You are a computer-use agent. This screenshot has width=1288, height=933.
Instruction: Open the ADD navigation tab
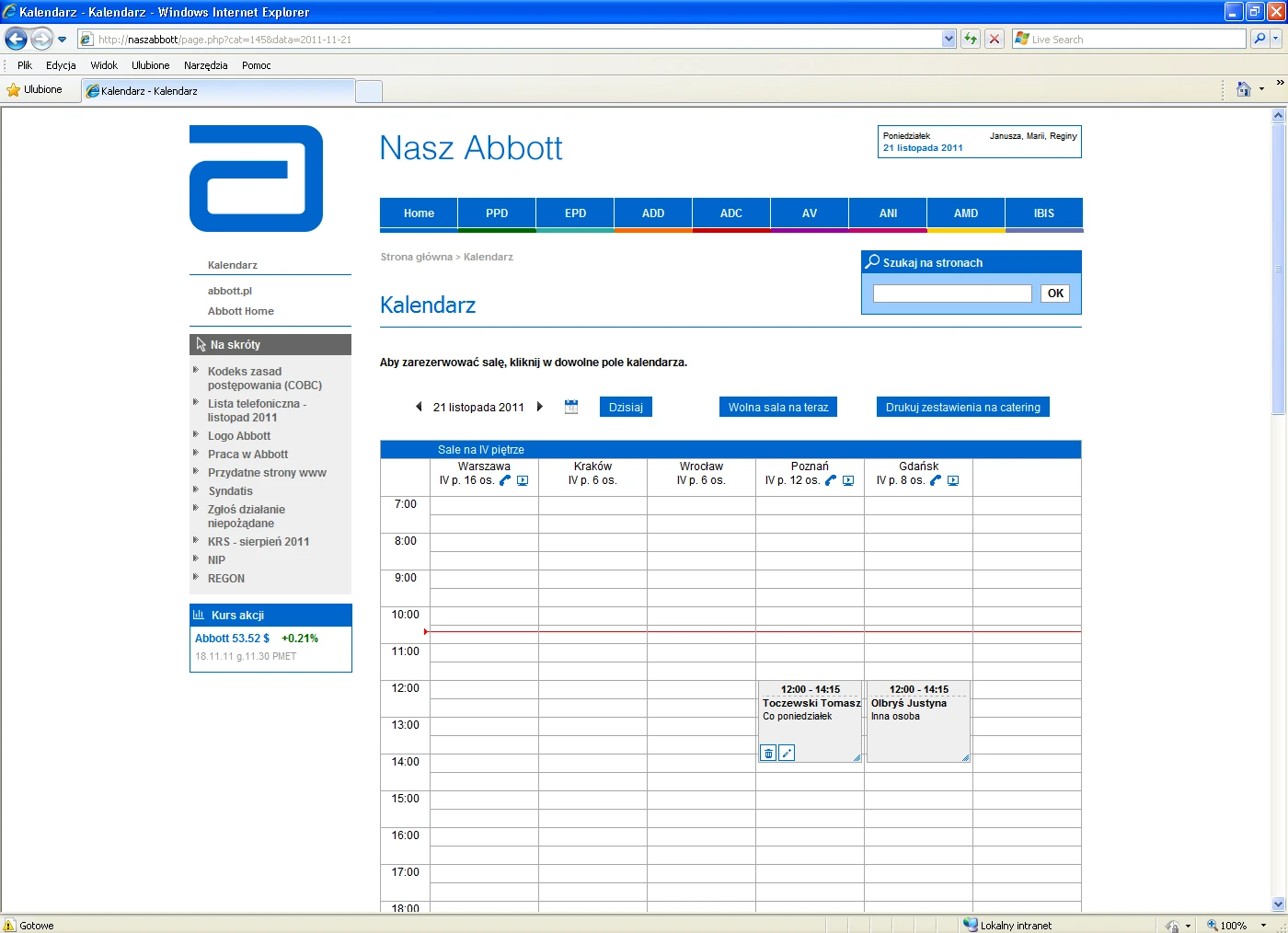[653, 213]
